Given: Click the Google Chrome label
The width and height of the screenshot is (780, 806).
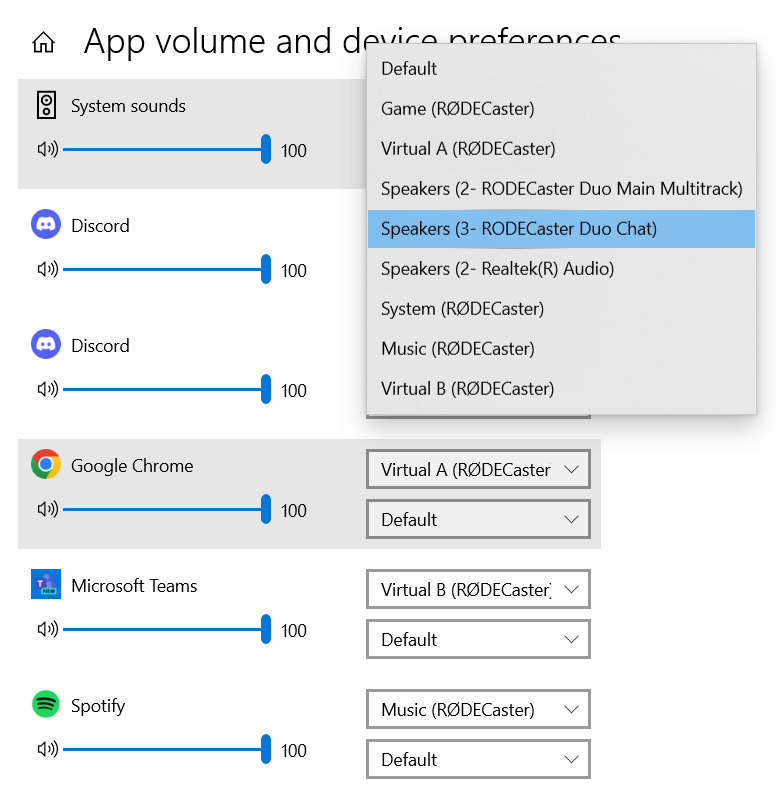Looking at the screenshot, I should 132,466.
